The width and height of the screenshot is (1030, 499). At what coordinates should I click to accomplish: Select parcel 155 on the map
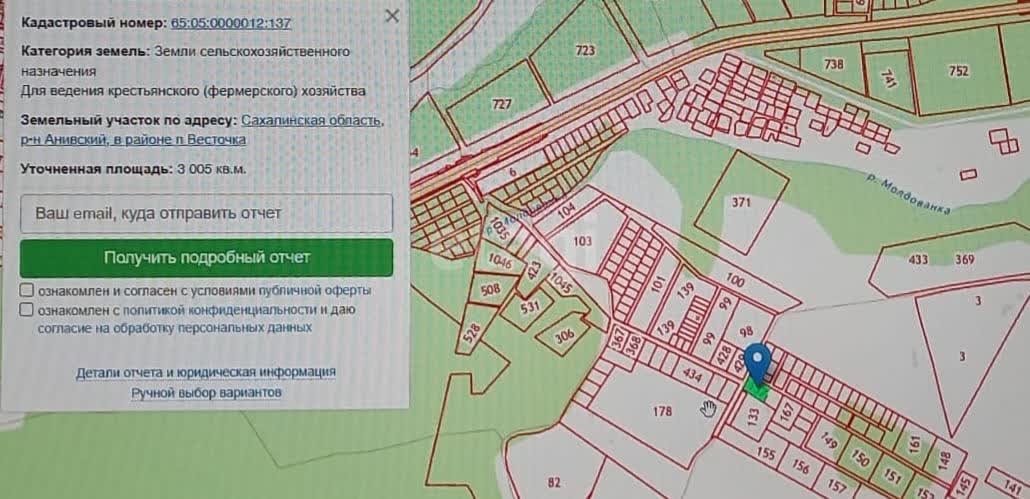tap(765, 452)
